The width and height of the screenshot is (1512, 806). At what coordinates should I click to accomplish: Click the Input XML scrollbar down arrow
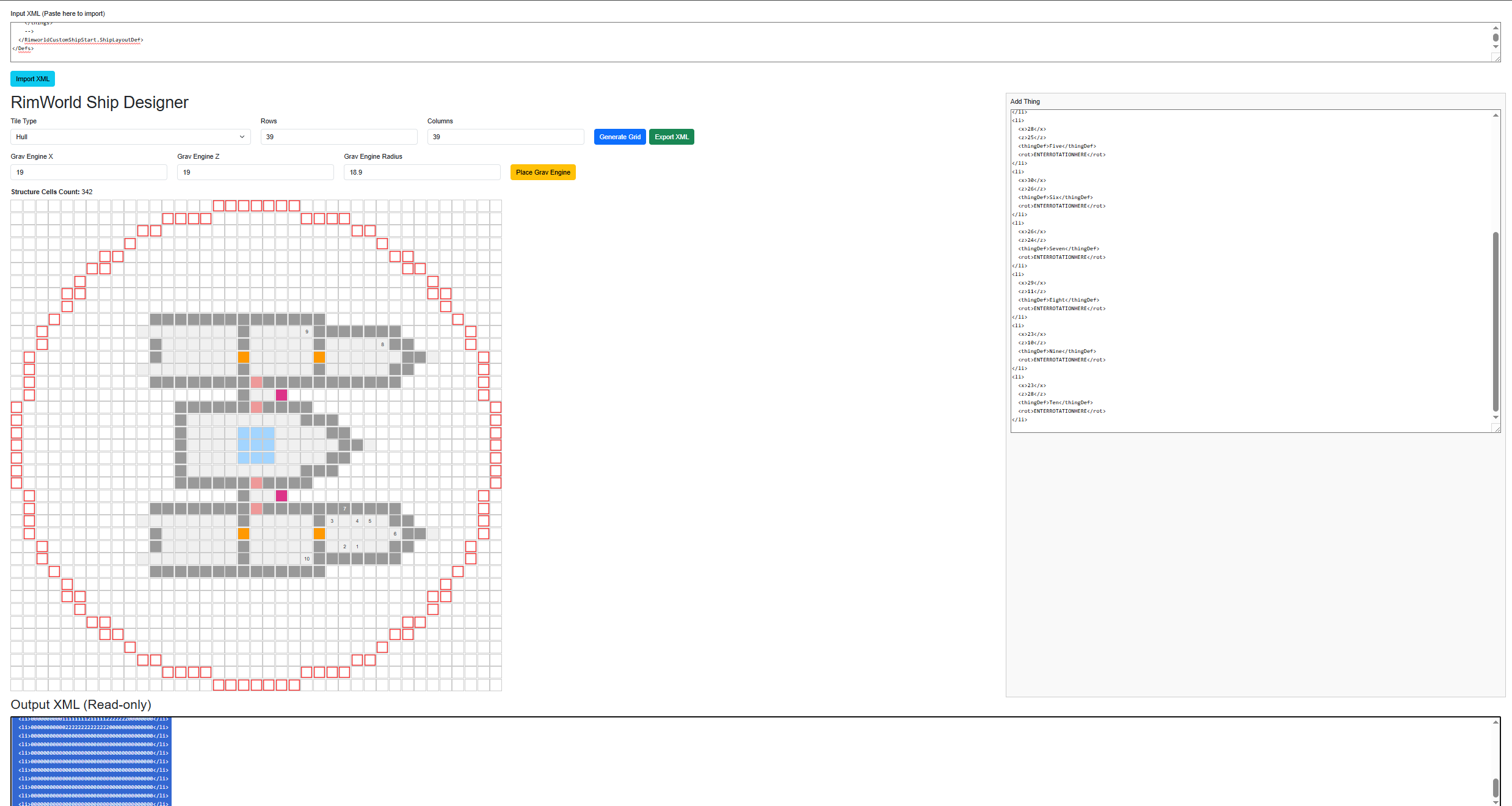1496,47
